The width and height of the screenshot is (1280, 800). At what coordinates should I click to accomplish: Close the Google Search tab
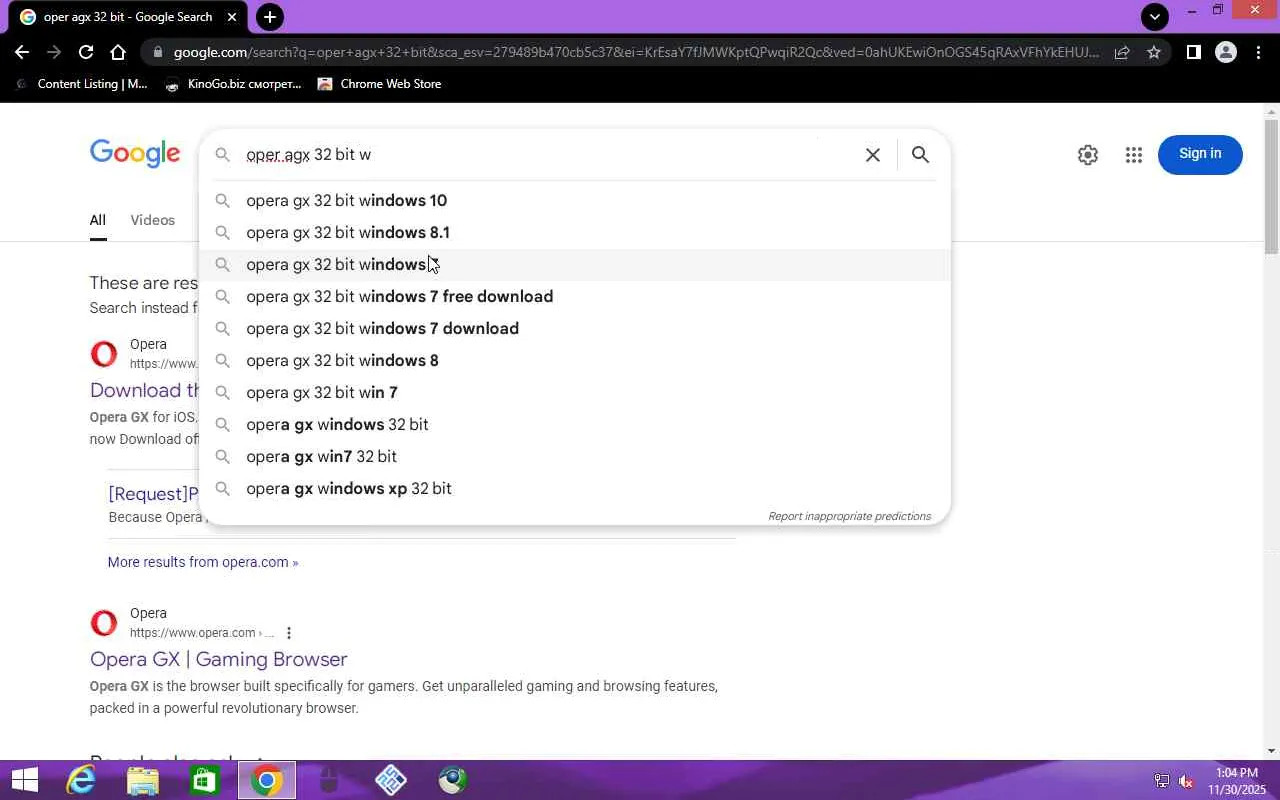[x=232, y=17]
